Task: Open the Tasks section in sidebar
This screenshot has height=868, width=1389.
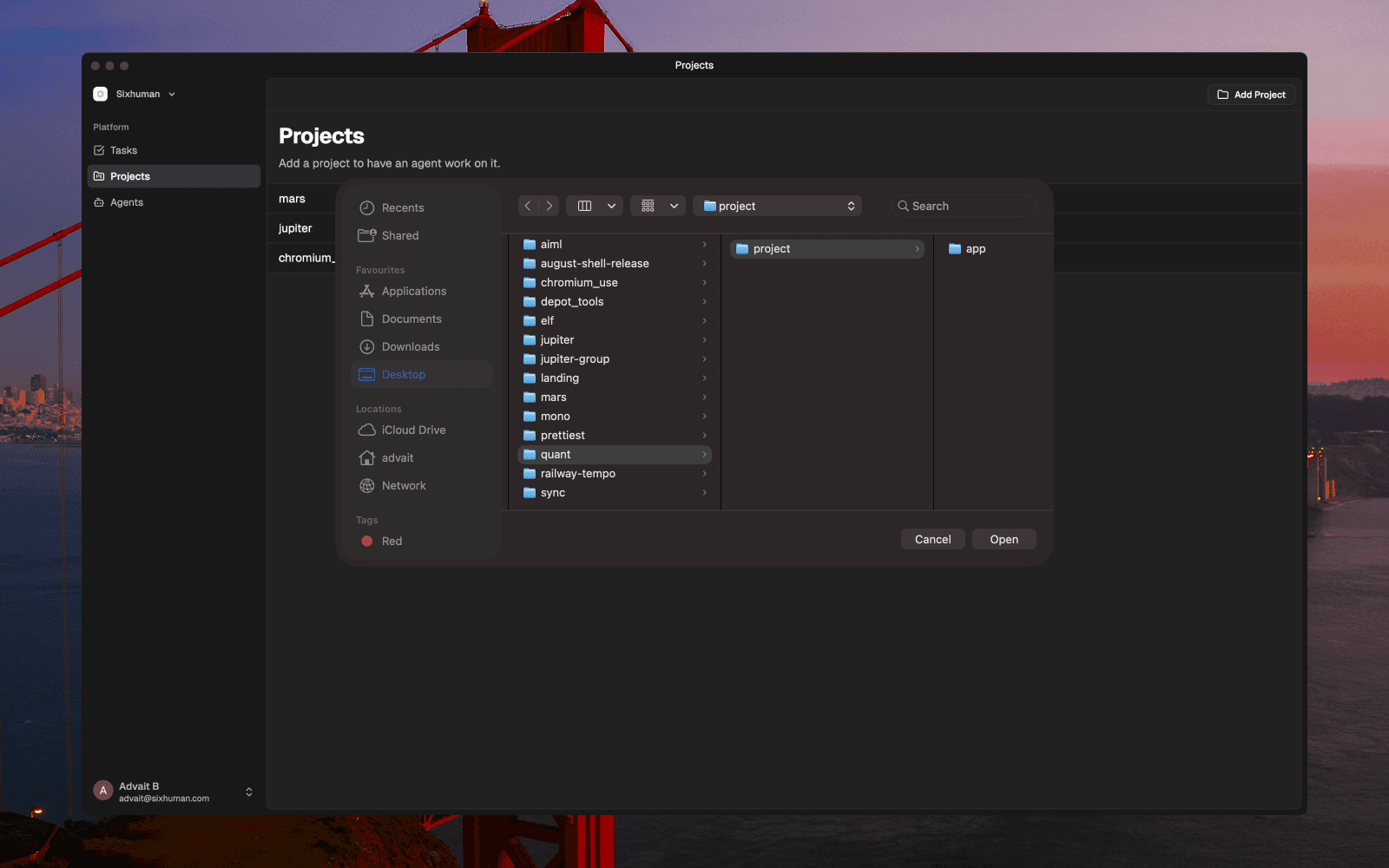Action: click(x=122, y=150)
